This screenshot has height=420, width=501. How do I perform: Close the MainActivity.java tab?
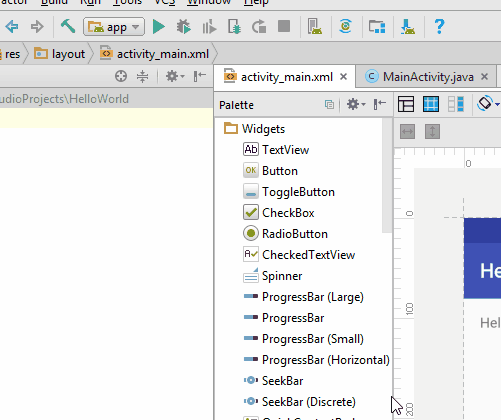485,77
